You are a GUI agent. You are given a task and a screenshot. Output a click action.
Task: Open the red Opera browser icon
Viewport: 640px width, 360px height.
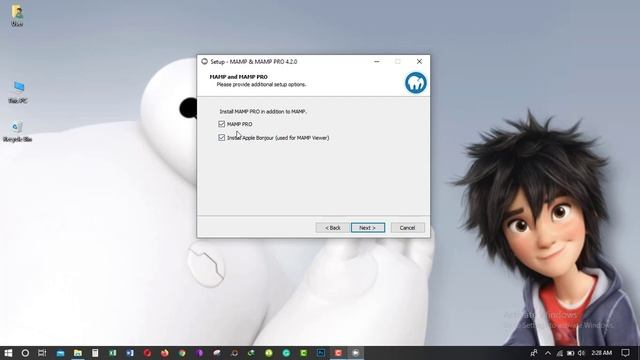(147, 353)
